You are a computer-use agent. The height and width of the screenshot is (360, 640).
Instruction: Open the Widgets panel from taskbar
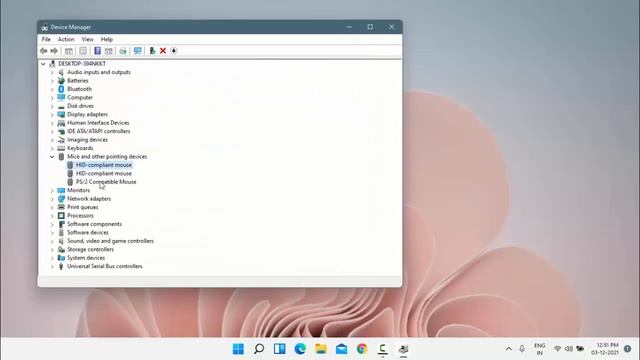pos(280,349)
